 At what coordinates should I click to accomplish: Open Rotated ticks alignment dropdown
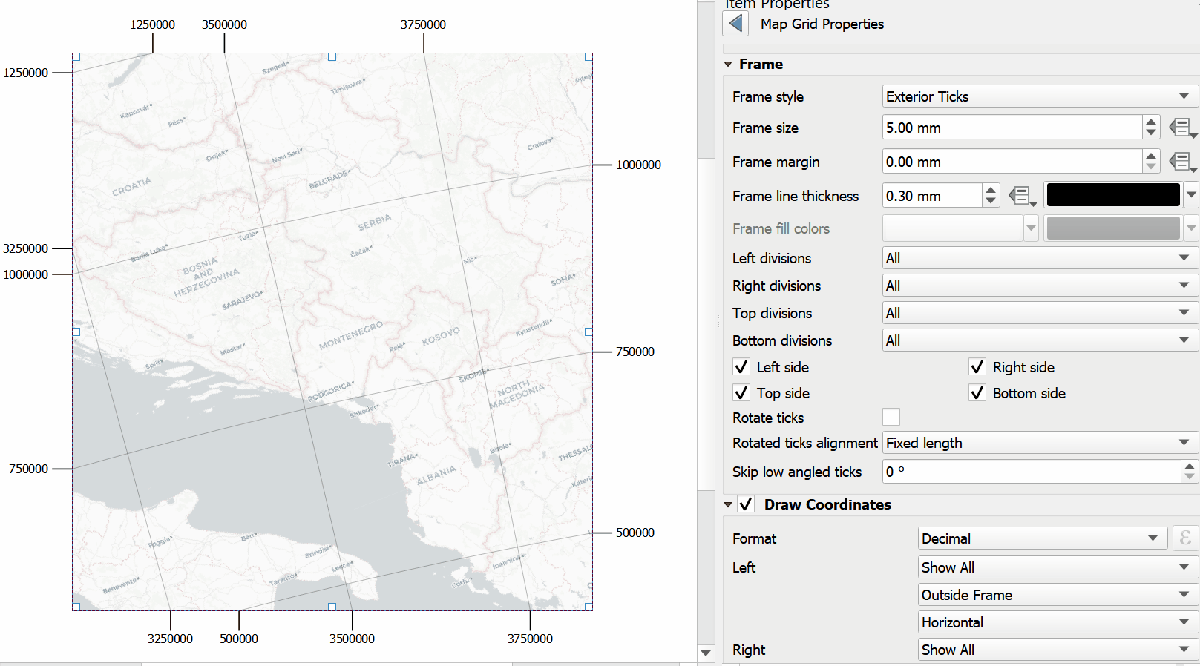(1040, 442)
